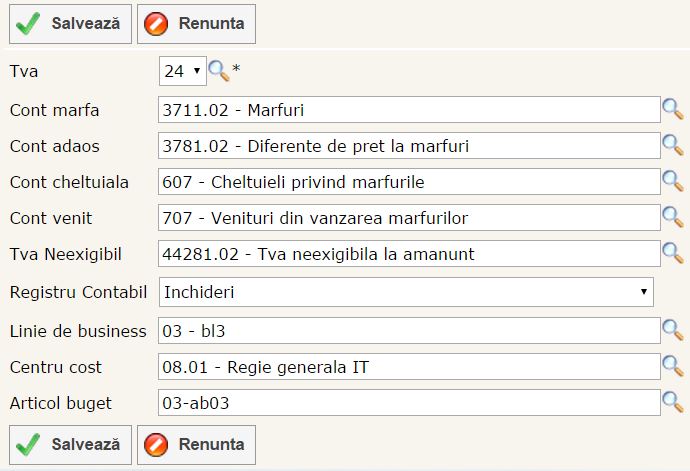The height and width of the screenshot is (471, 690).
Task: Click the bottom Renunta button
Action: (x=196, y=445)
